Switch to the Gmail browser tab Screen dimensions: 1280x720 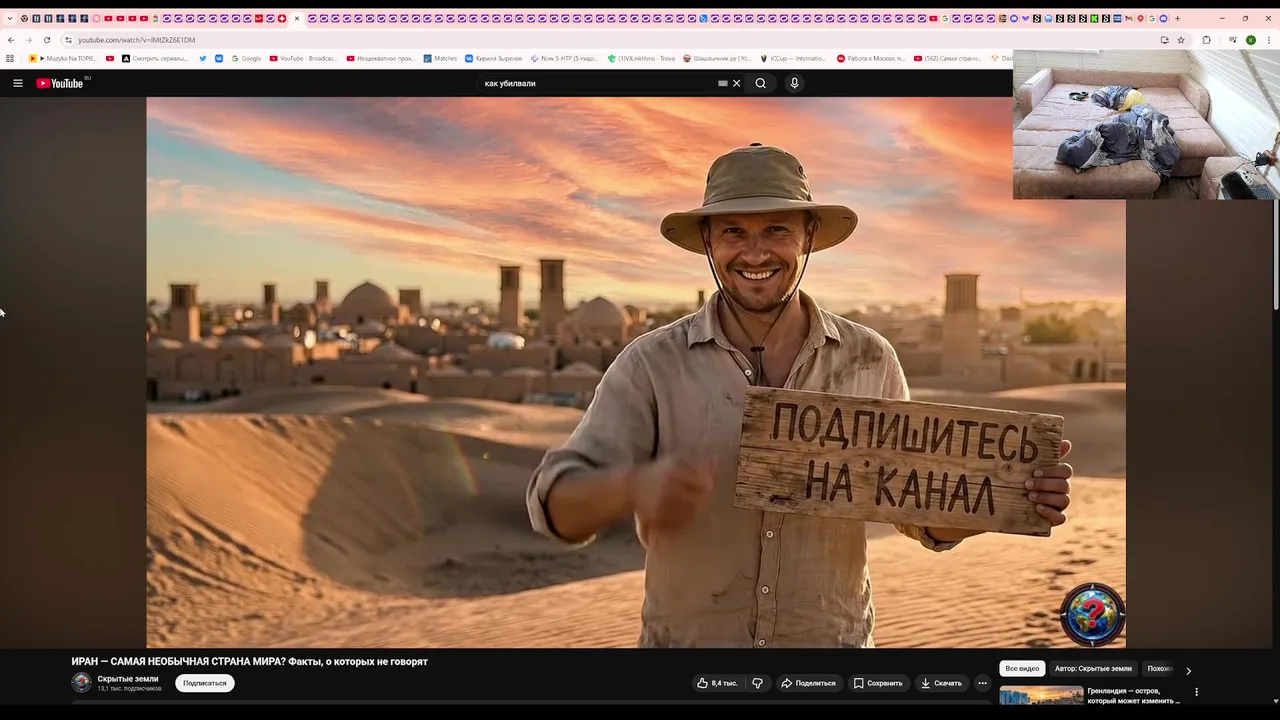(x=1129, y=18)
